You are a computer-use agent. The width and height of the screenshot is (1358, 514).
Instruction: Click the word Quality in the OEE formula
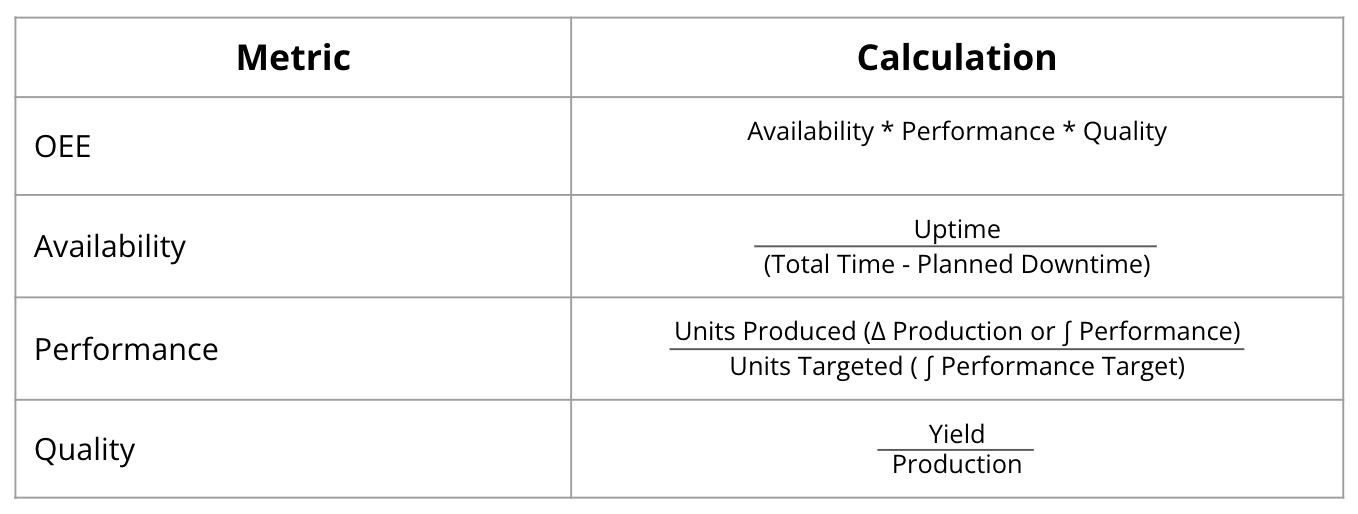click(x=1125, y=131)
